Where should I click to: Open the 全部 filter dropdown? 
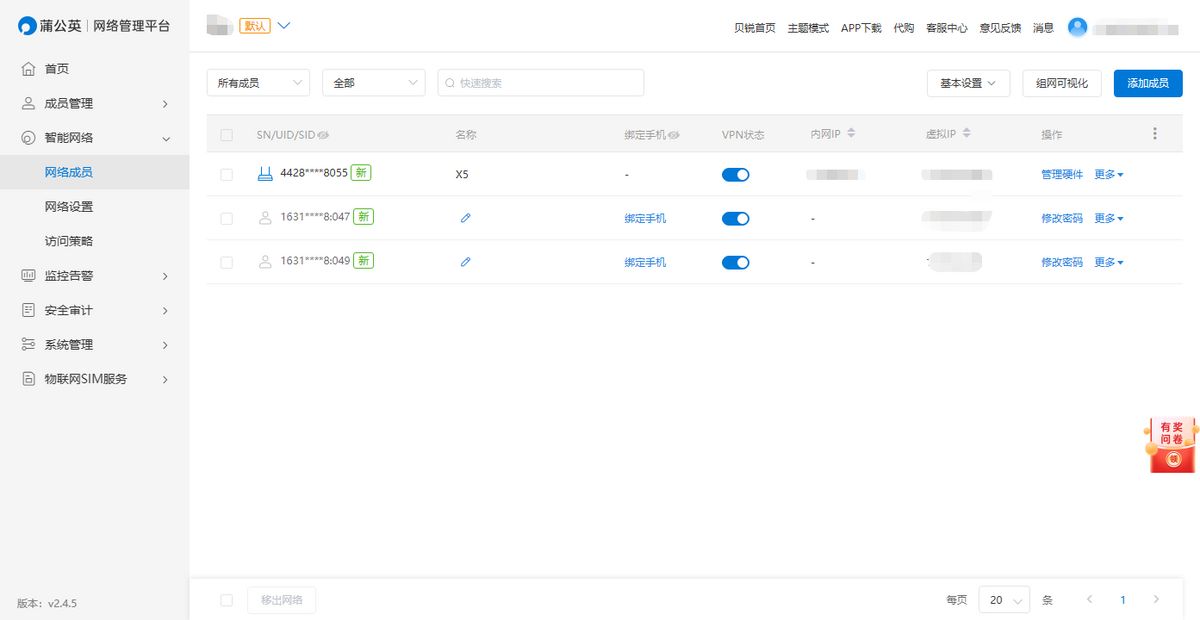pyautogui.click(x=374, y=83)
